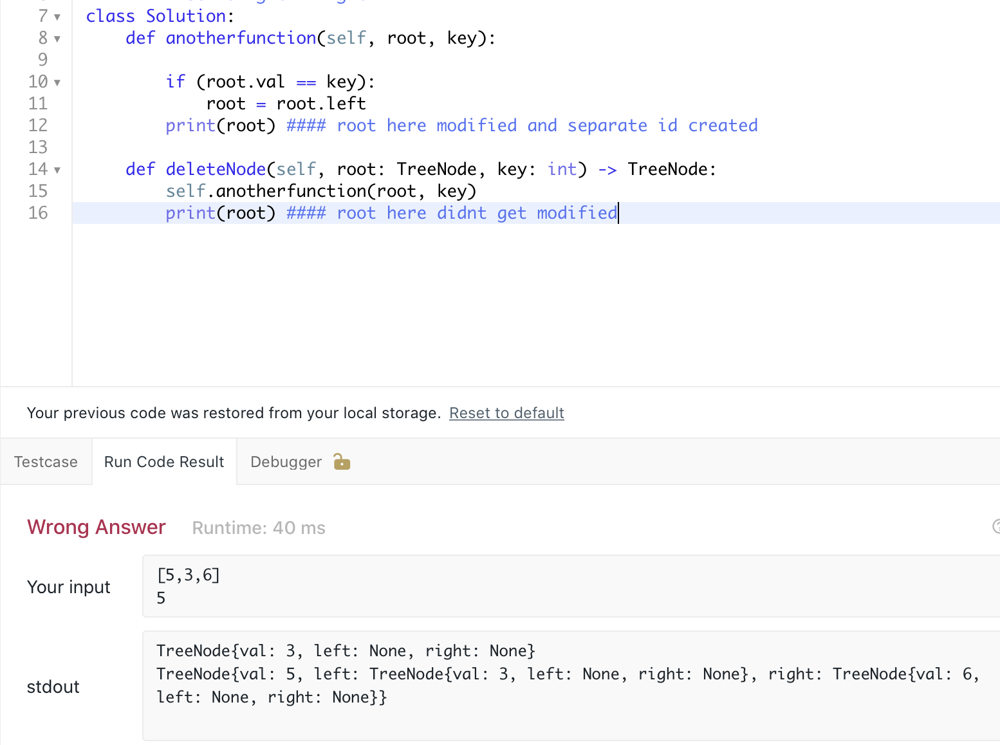Place cursor on the self.anotherfunction call line
Image resolution: width=1000 pixels, height=745 pixels.
click(320, 191)
